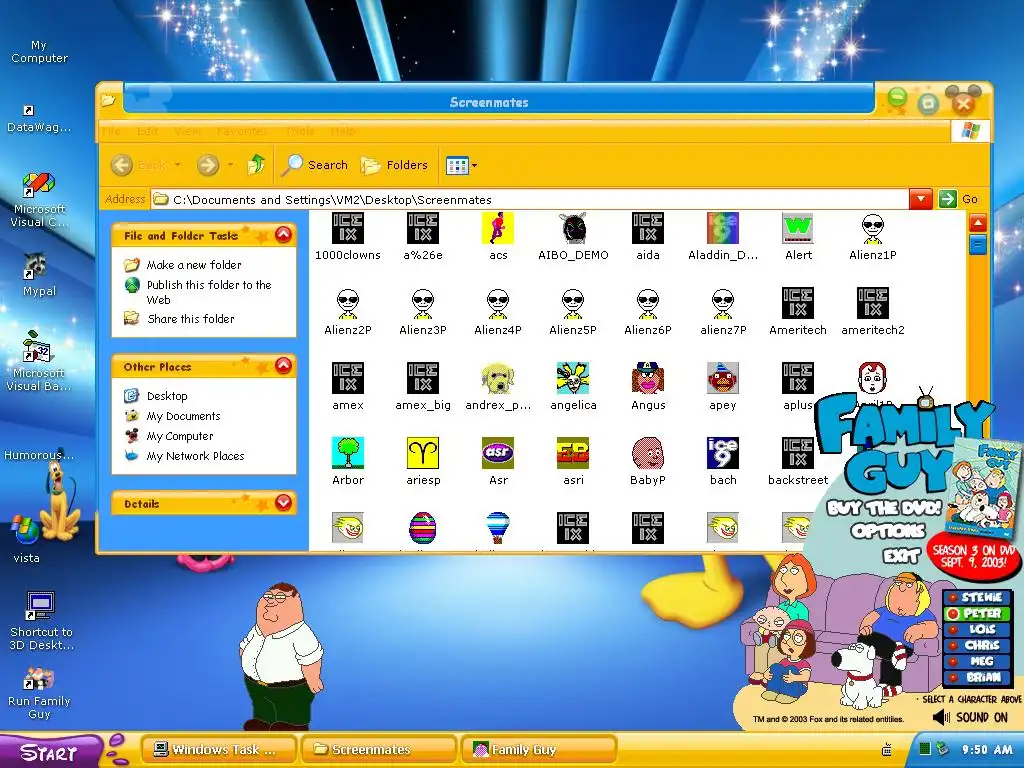Open the Help menu
The height and width of the screenshot is (768, 1024).
[342, 131]
